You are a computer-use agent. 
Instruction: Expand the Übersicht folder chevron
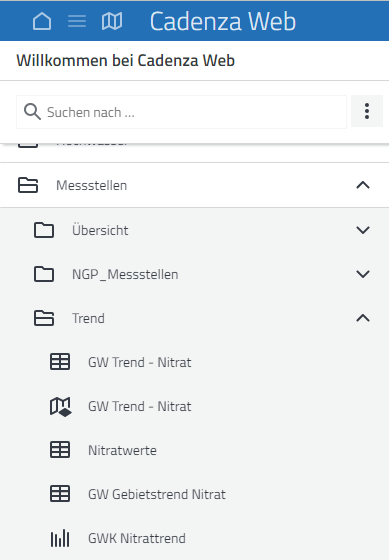(363, 230)
